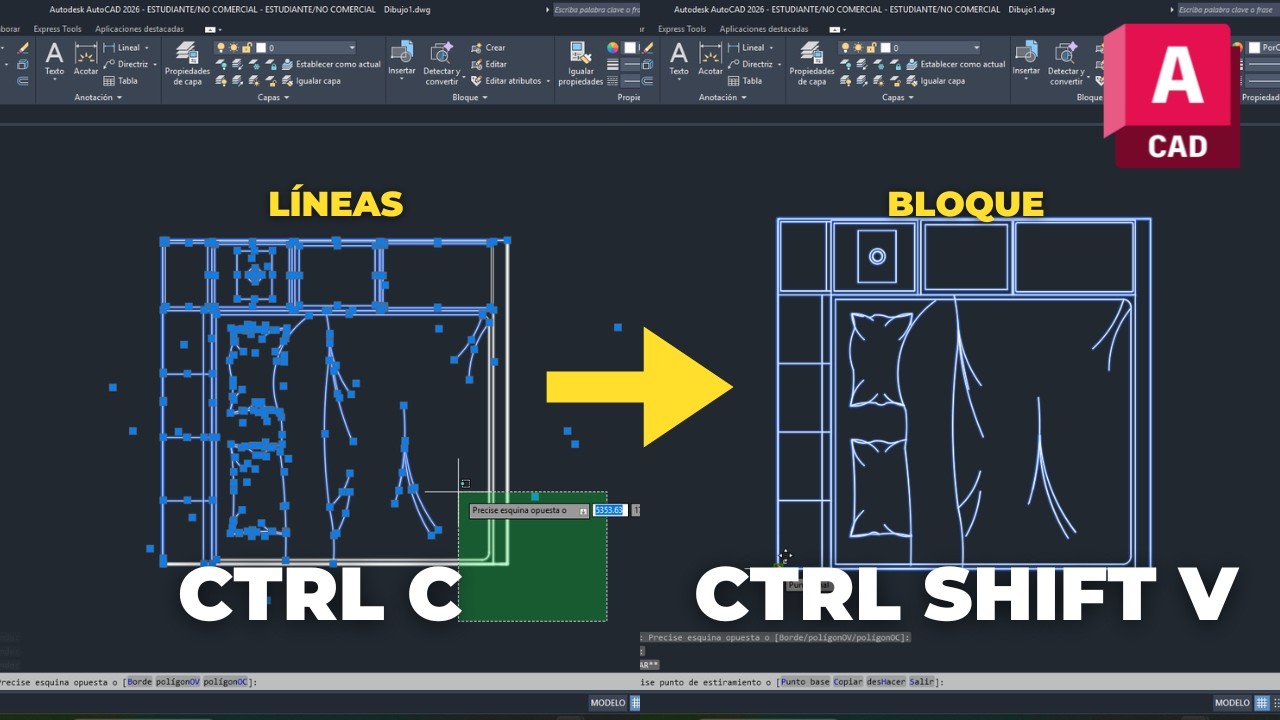
Task: Select the Acotar tool in right window
Action: tap(710, 59)
